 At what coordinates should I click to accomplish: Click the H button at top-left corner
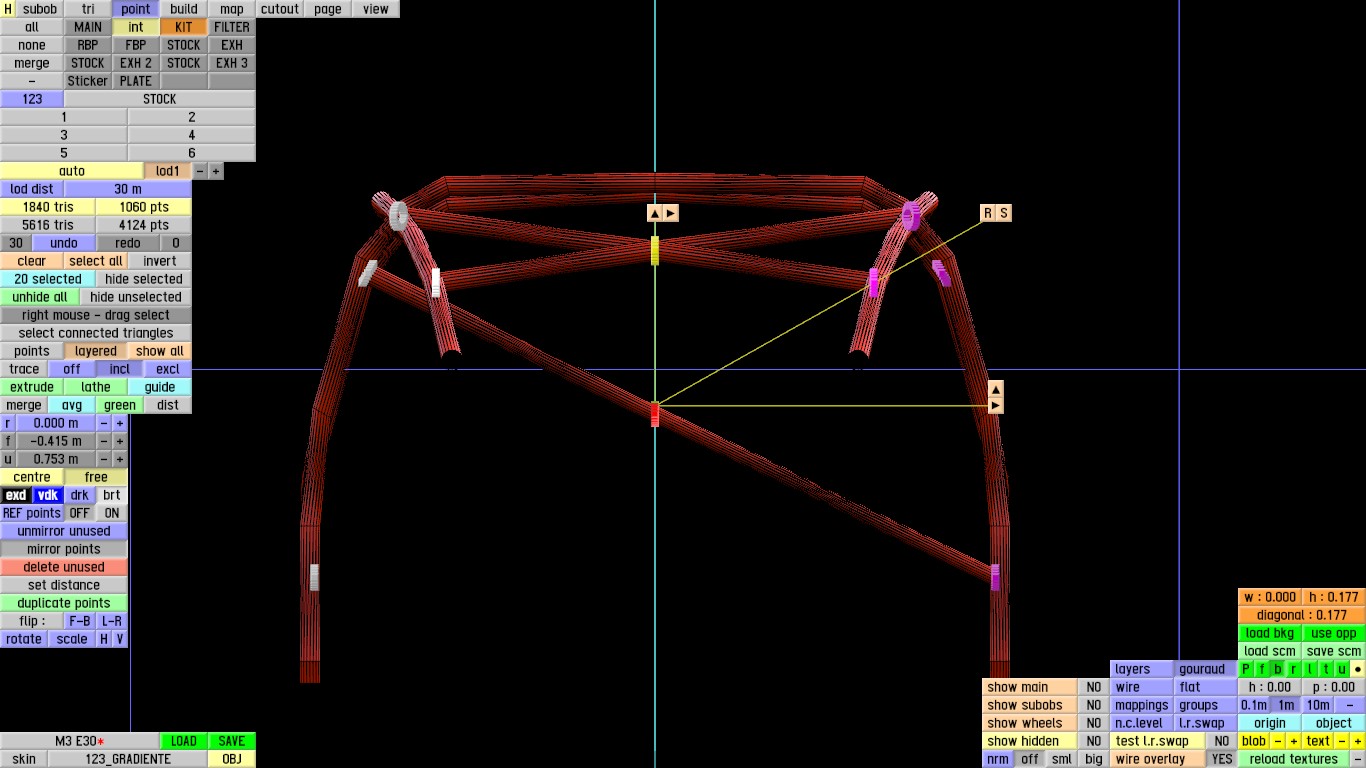pos(8,9)
